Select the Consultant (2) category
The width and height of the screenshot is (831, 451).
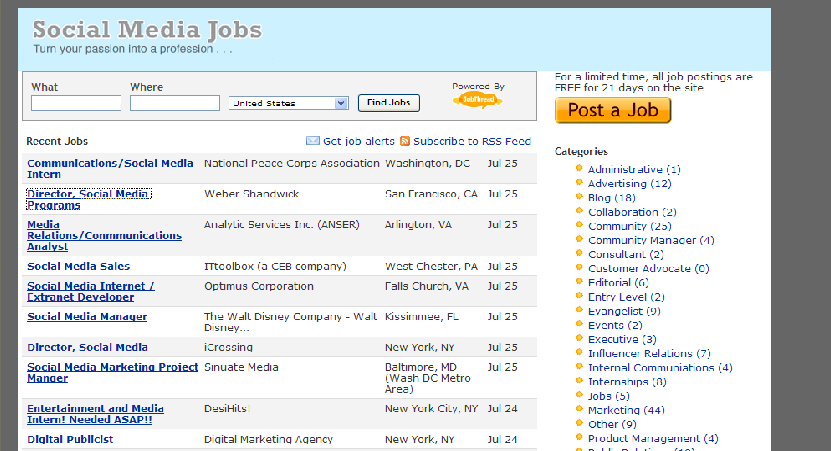point(625,254)
